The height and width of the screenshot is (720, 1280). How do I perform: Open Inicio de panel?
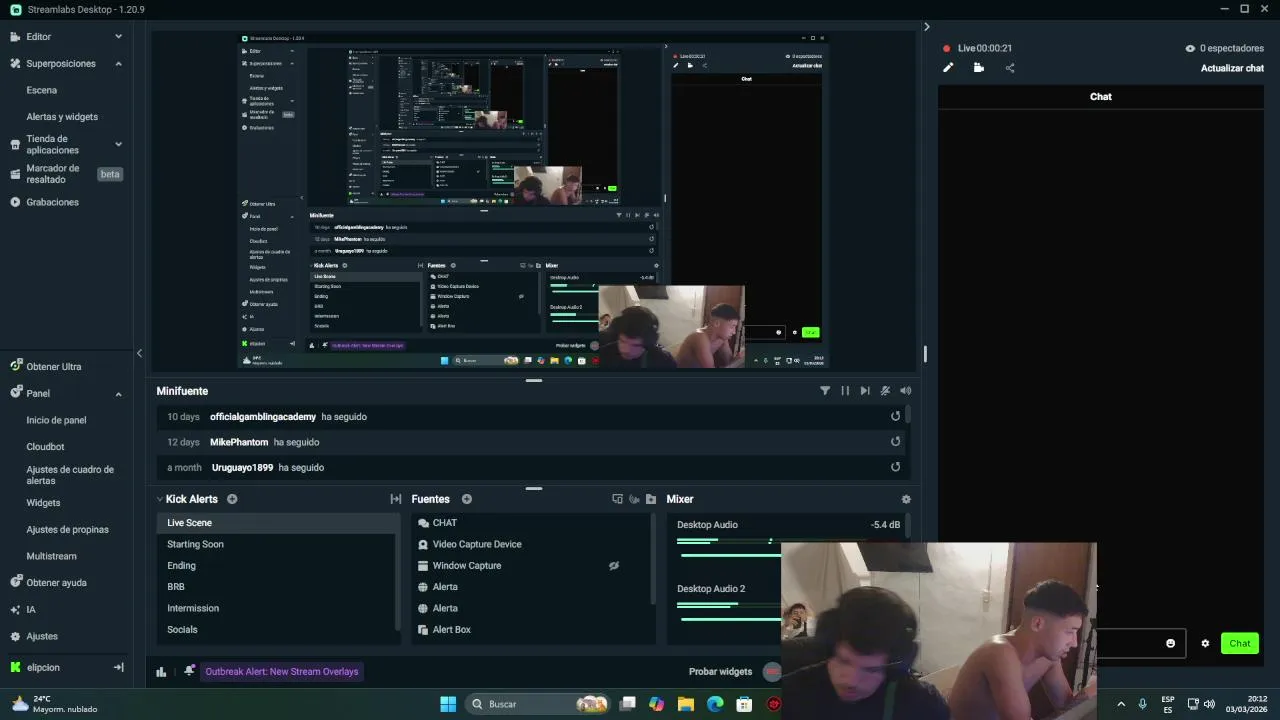point(56,420)
